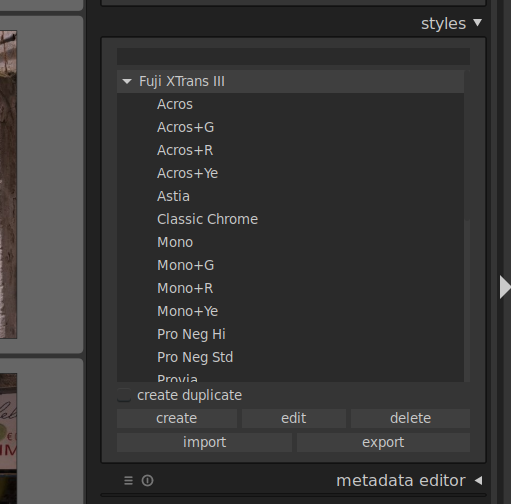The image size is (511, 504).
Task: Click the export styles button
Action: pyautogui.click(x=383, y=443)
